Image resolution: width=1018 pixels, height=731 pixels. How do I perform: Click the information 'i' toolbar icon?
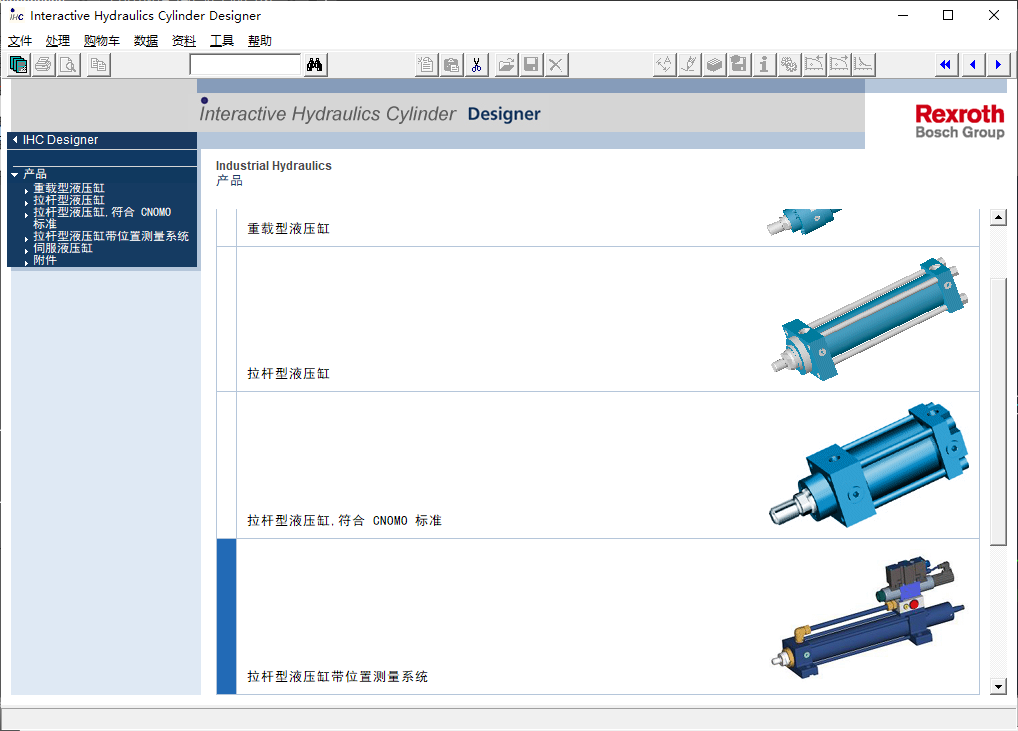764,65
